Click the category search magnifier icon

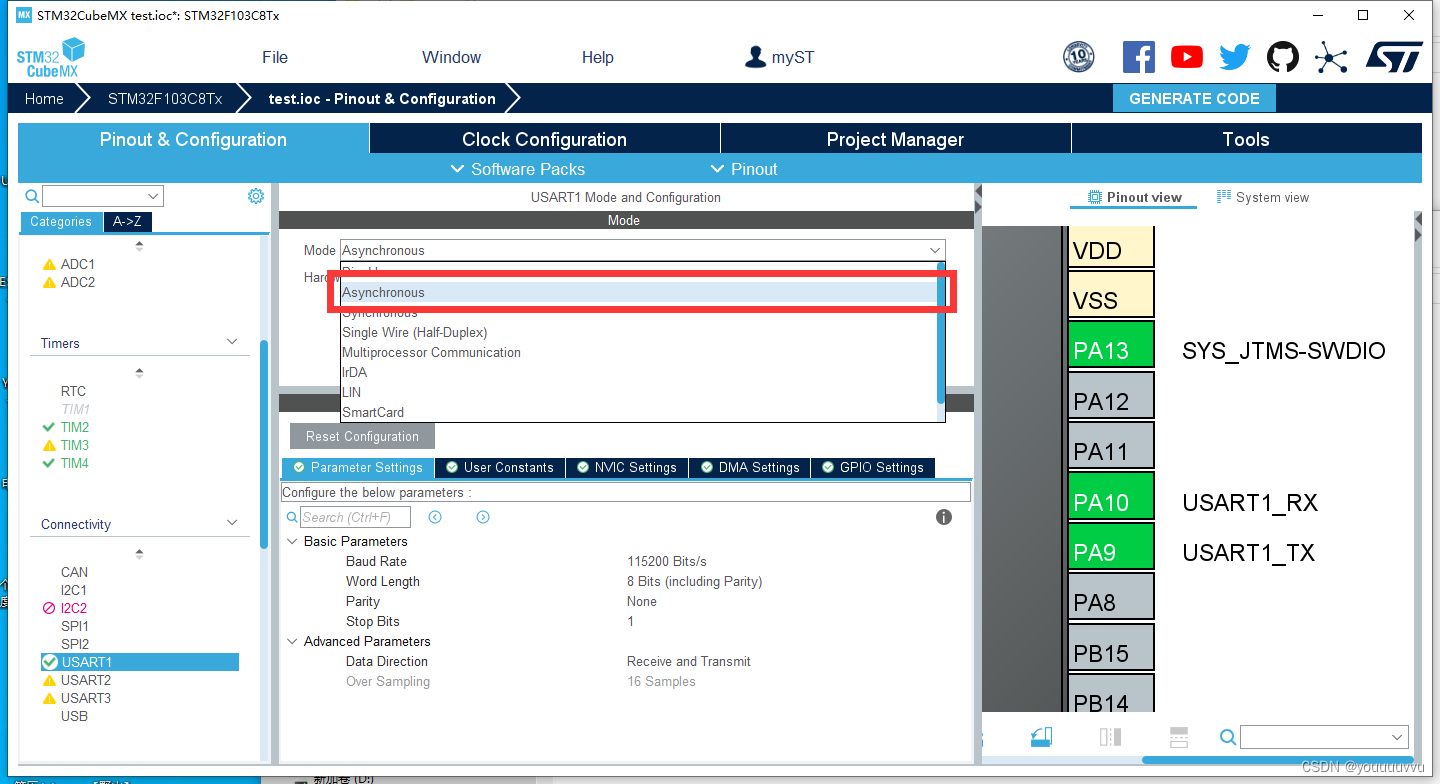click(32, 196)
